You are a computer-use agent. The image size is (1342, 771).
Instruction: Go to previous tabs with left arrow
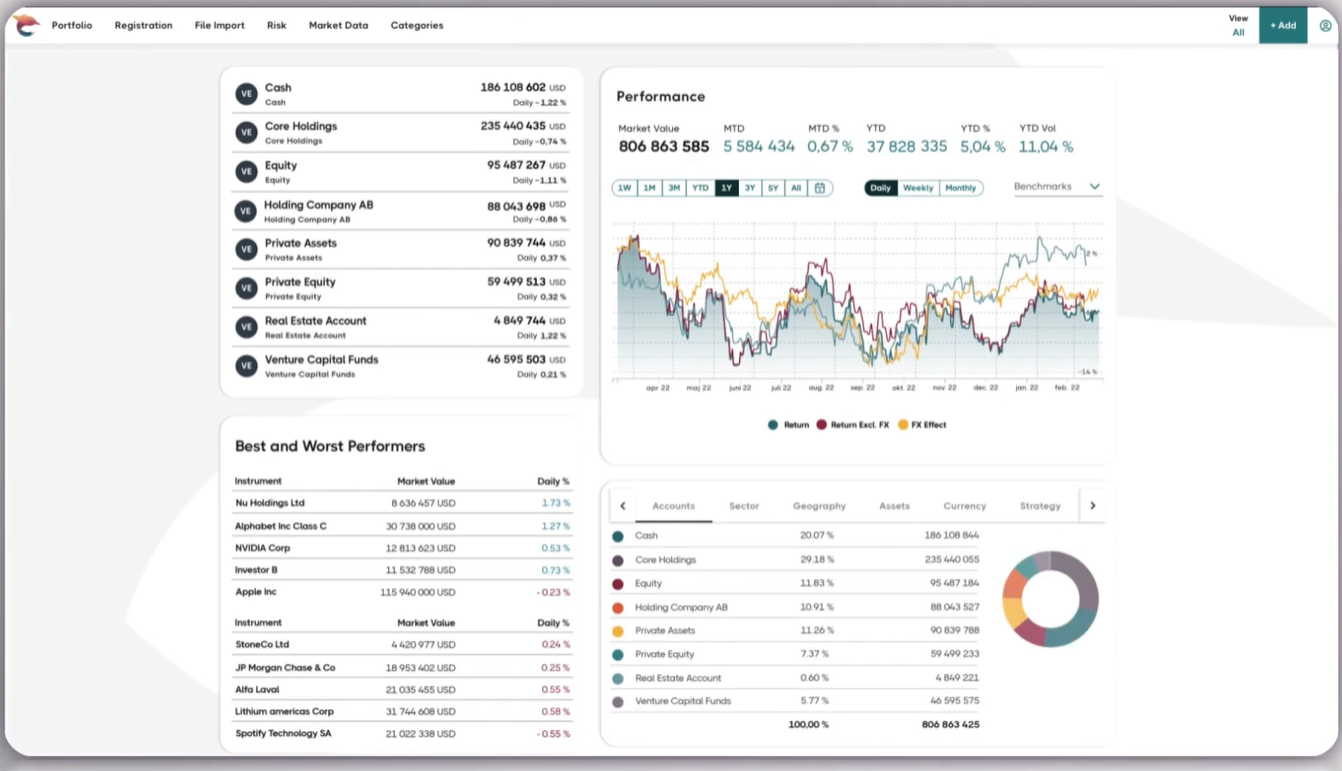623,506
